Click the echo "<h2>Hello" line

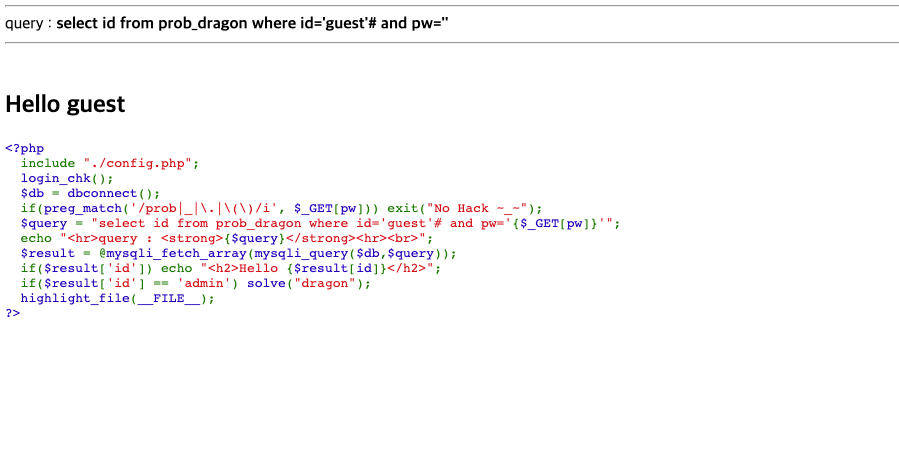pyautogui.click(x=231, y=268)
